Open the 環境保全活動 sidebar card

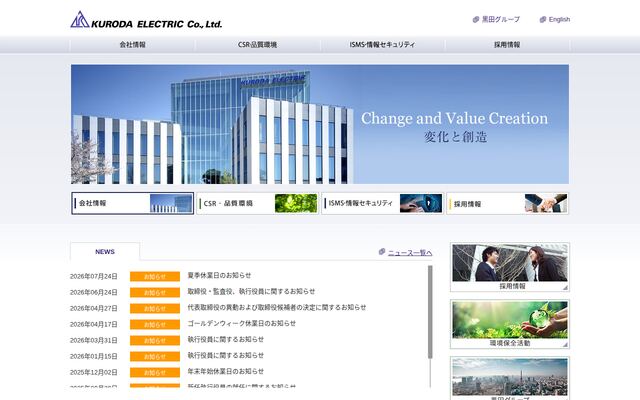point(510,324)
